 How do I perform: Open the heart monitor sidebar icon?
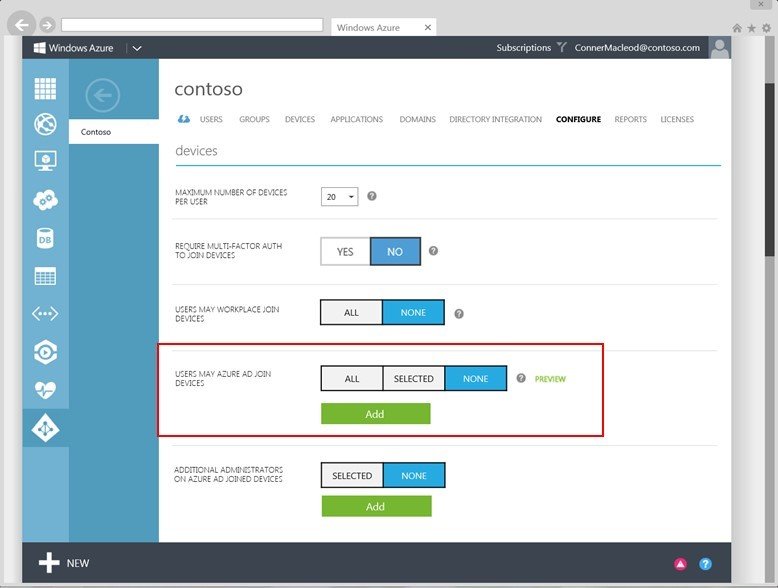tap(45, 390)
